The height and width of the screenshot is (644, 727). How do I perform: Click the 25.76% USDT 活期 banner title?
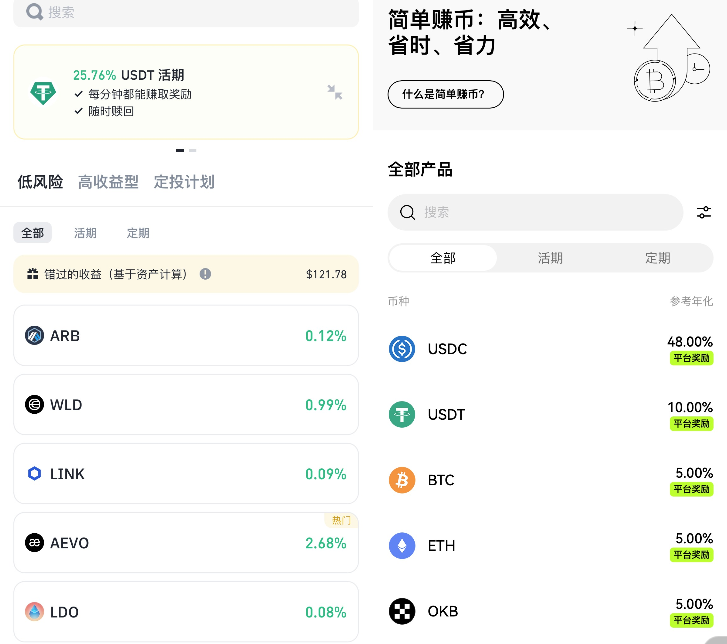tap(129, 75)
